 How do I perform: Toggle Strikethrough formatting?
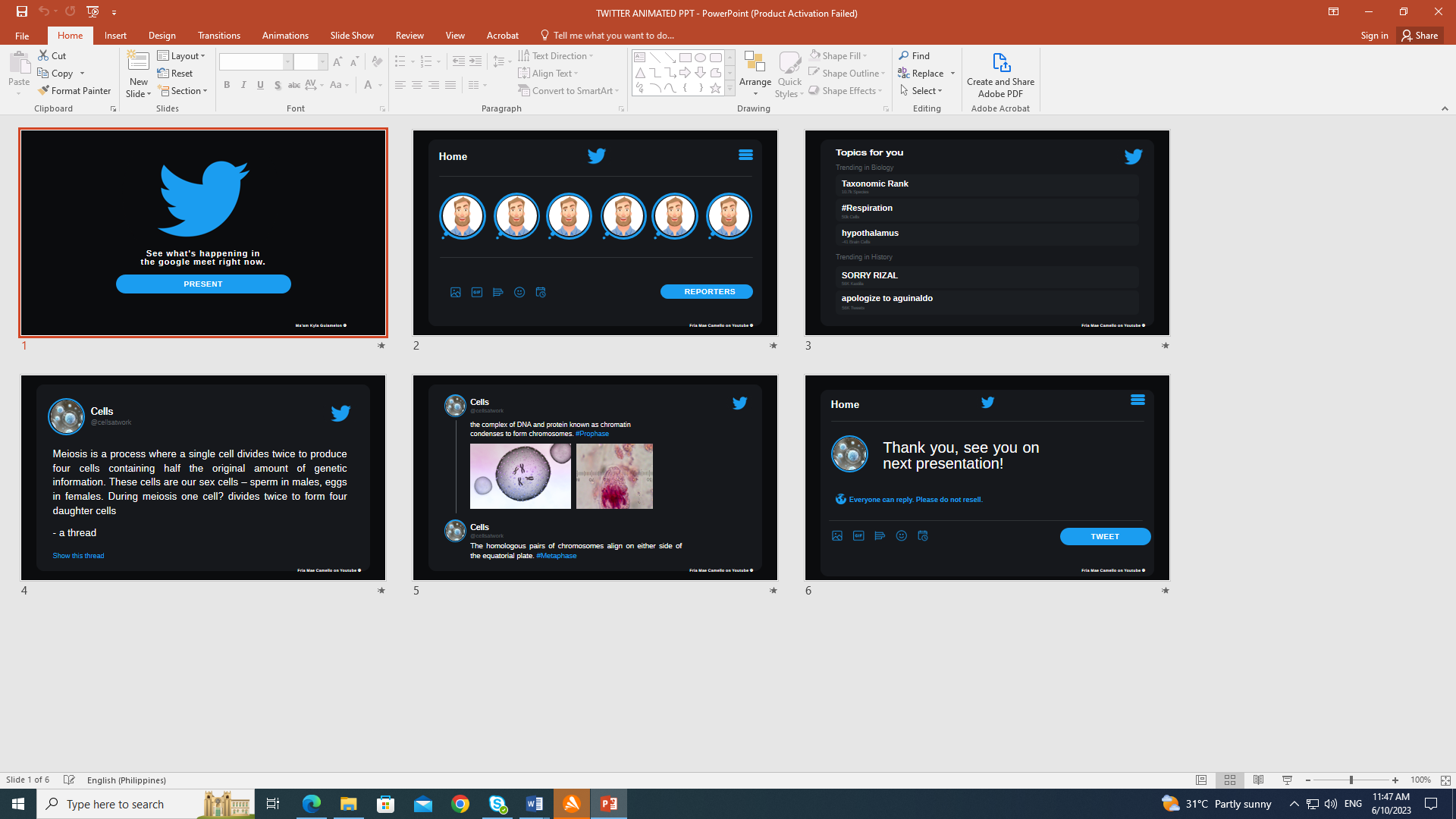coord(294,85)
